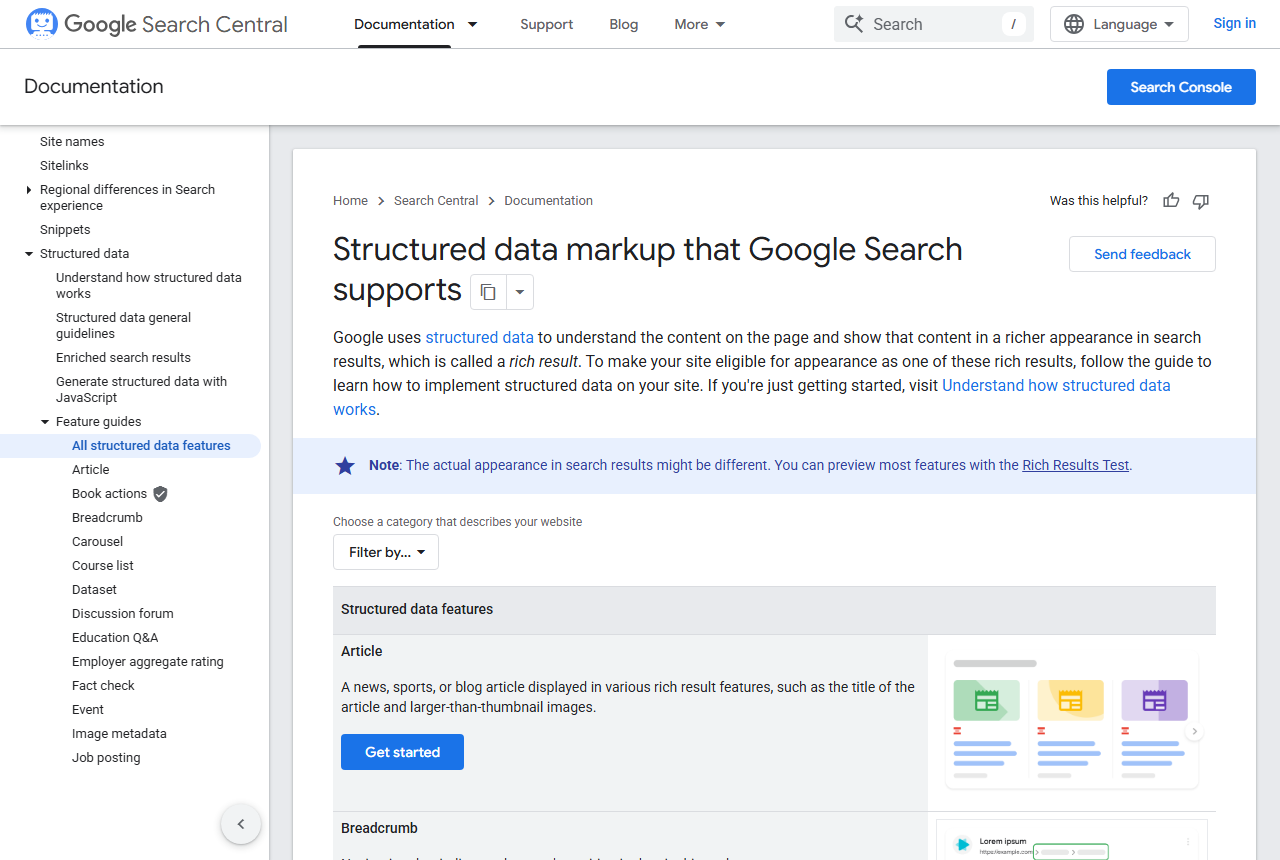Open the More menu
The height and width of the screenshot is (860, 1280).
tap(700, 24)
